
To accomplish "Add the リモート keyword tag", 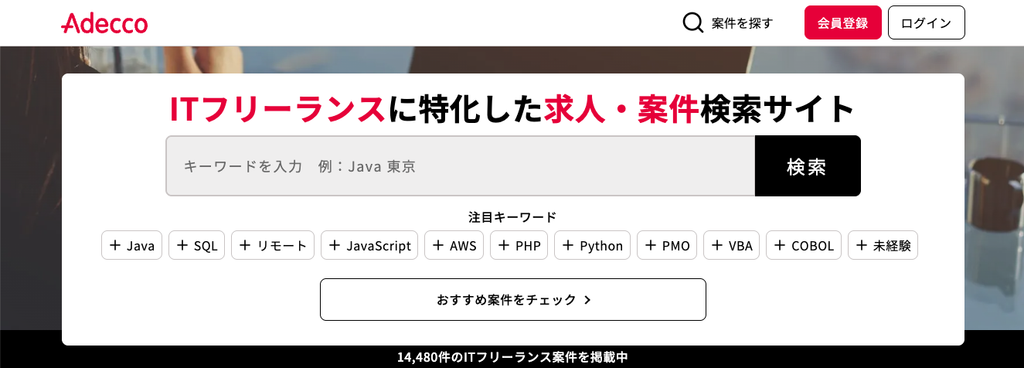I will 272,245.
